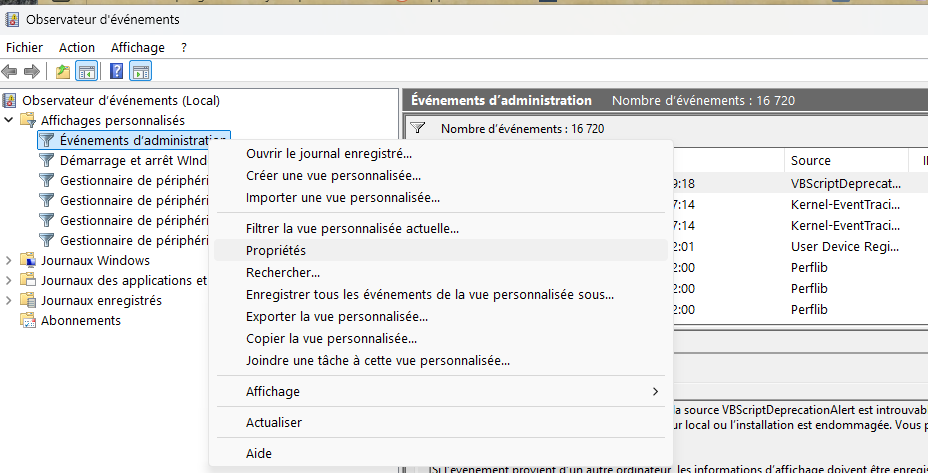Choose Enregistrer tous les événements de la vue
The image size is (928, 473).
[x=442, y=294]
